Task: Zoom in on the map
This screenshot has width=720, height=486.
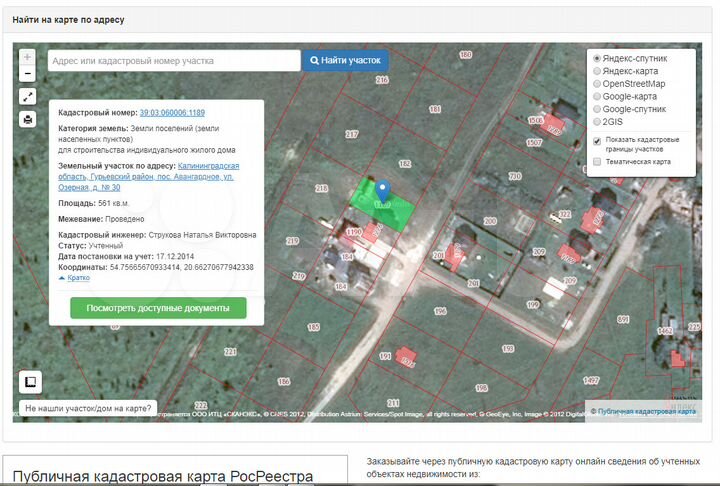Action: pyautogui.click(x=28, y=57)
